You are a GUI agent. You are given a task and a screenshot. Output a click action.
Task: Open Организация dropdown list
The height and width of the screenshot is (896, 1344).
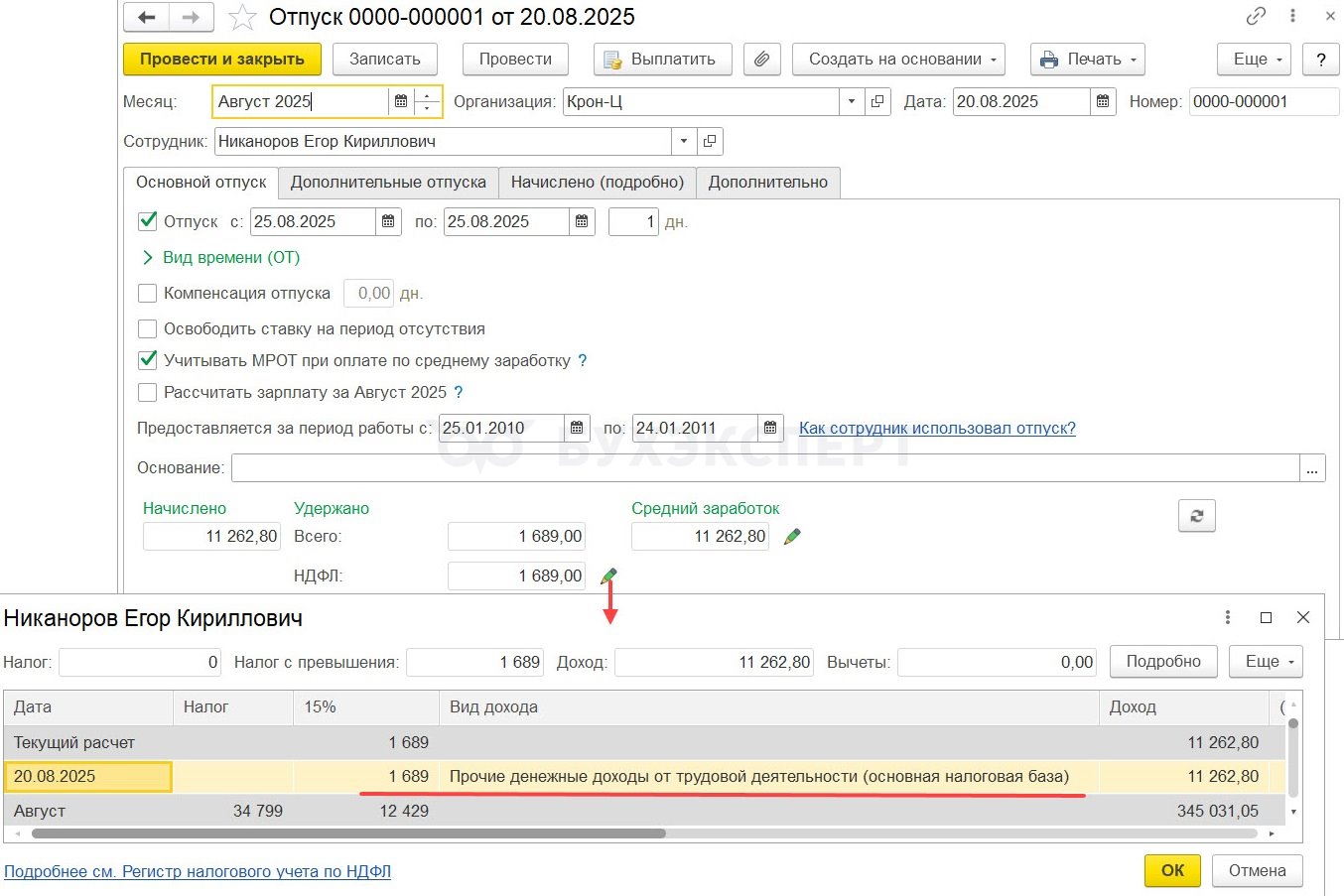click(x=851, y=102)
